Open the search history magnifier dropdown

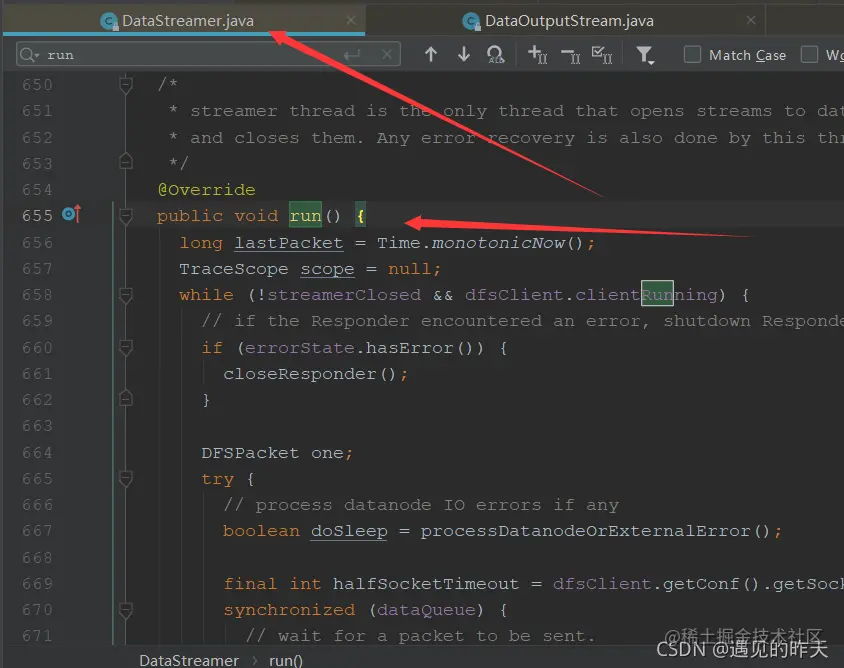pyautogui.click(x=29, y=54)
